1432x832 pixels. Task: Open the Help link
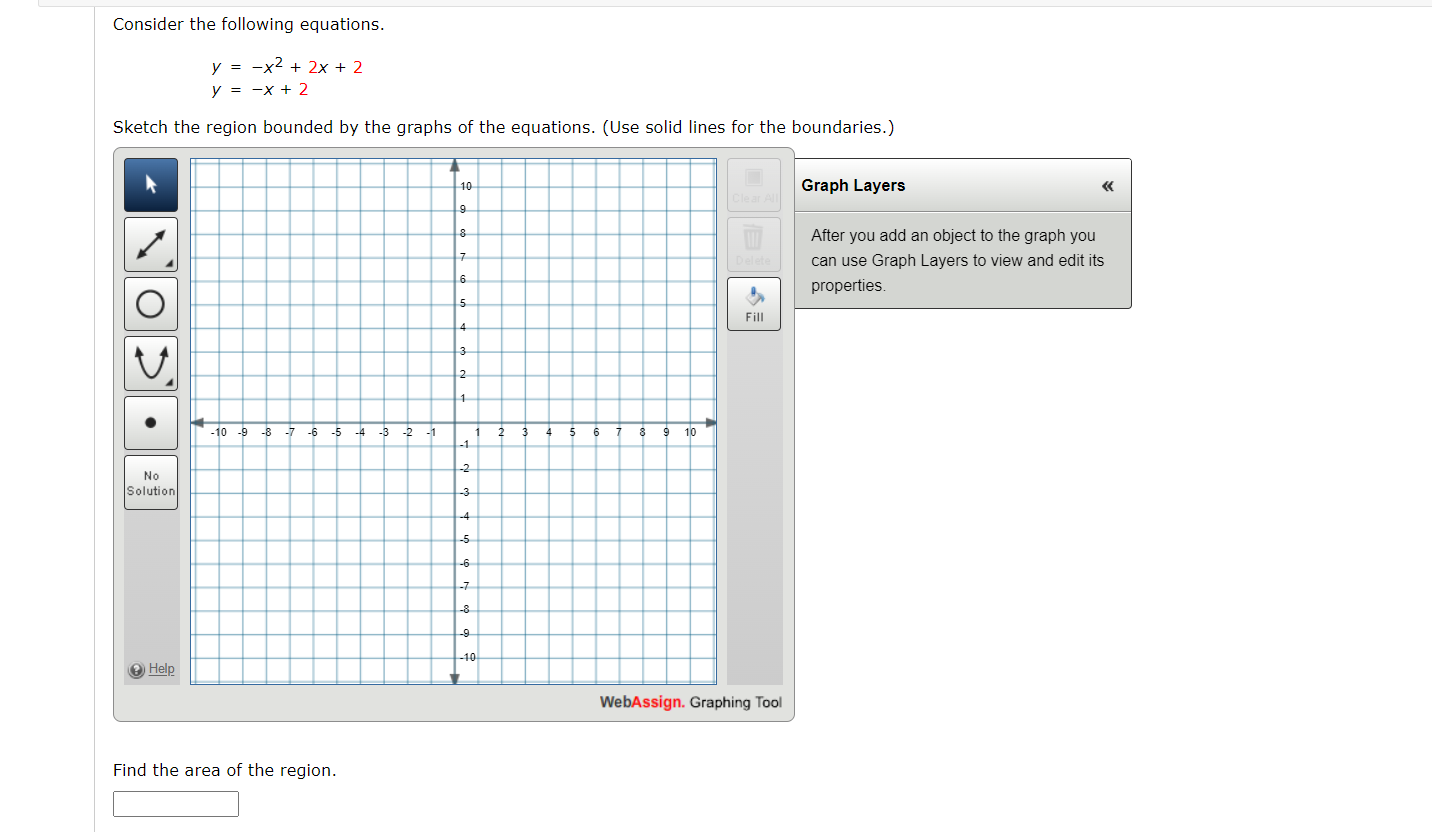[x=160, y=668]
